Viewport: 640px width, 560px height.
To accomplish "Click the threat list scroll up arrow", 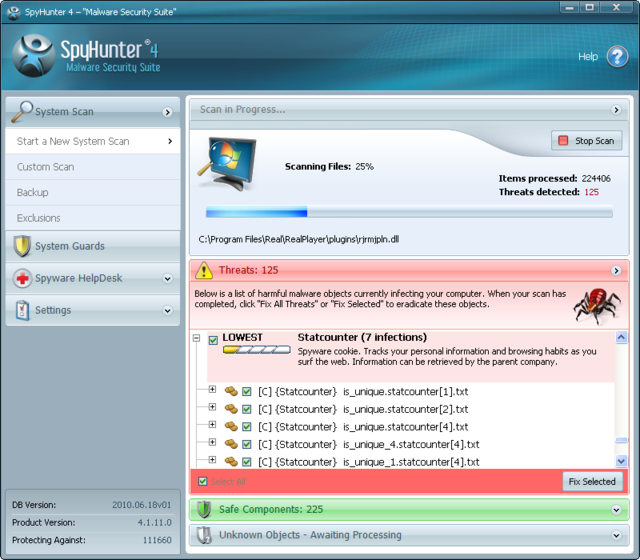I will pyautogui.click(x=621, y=337).
